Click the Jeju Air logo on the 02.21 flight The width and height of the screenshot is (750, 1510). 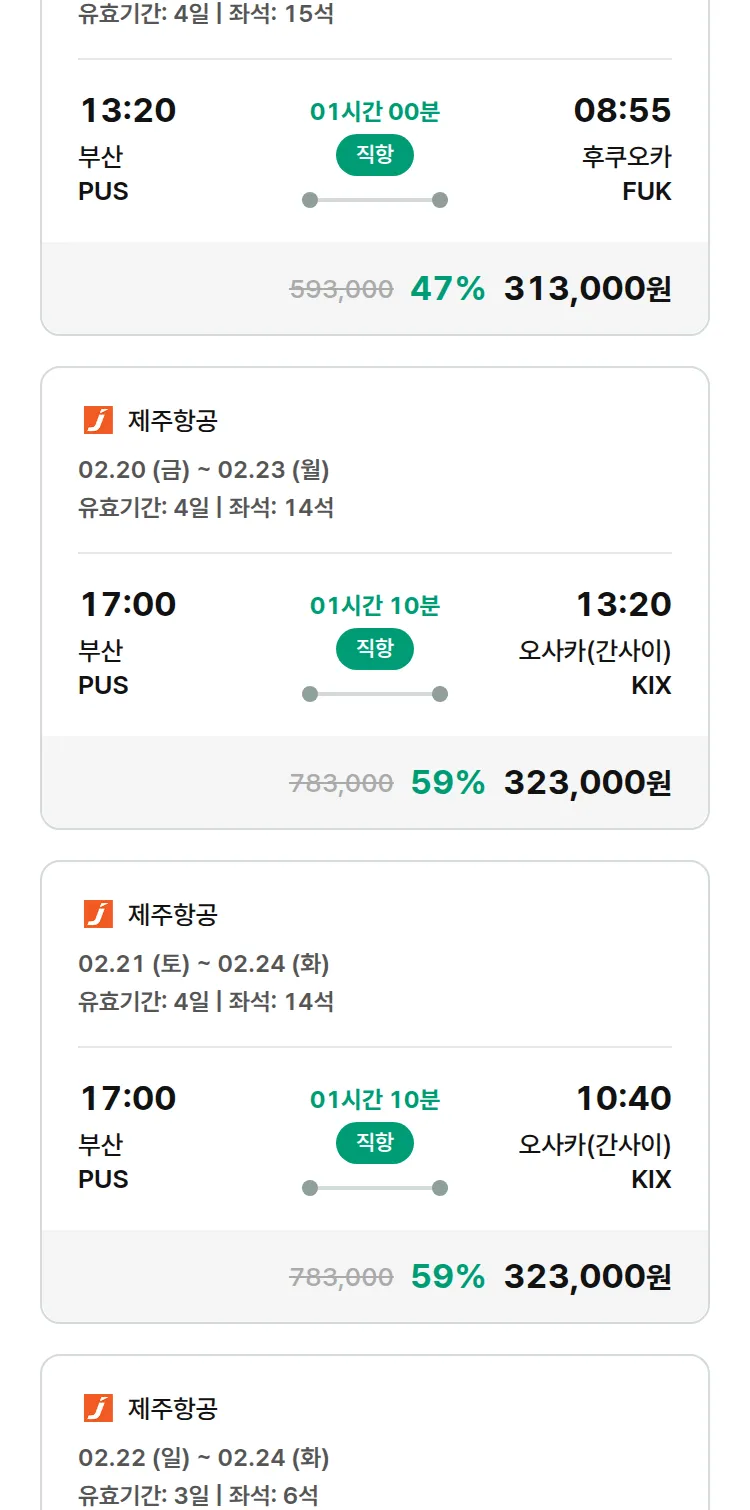point(98,914)
